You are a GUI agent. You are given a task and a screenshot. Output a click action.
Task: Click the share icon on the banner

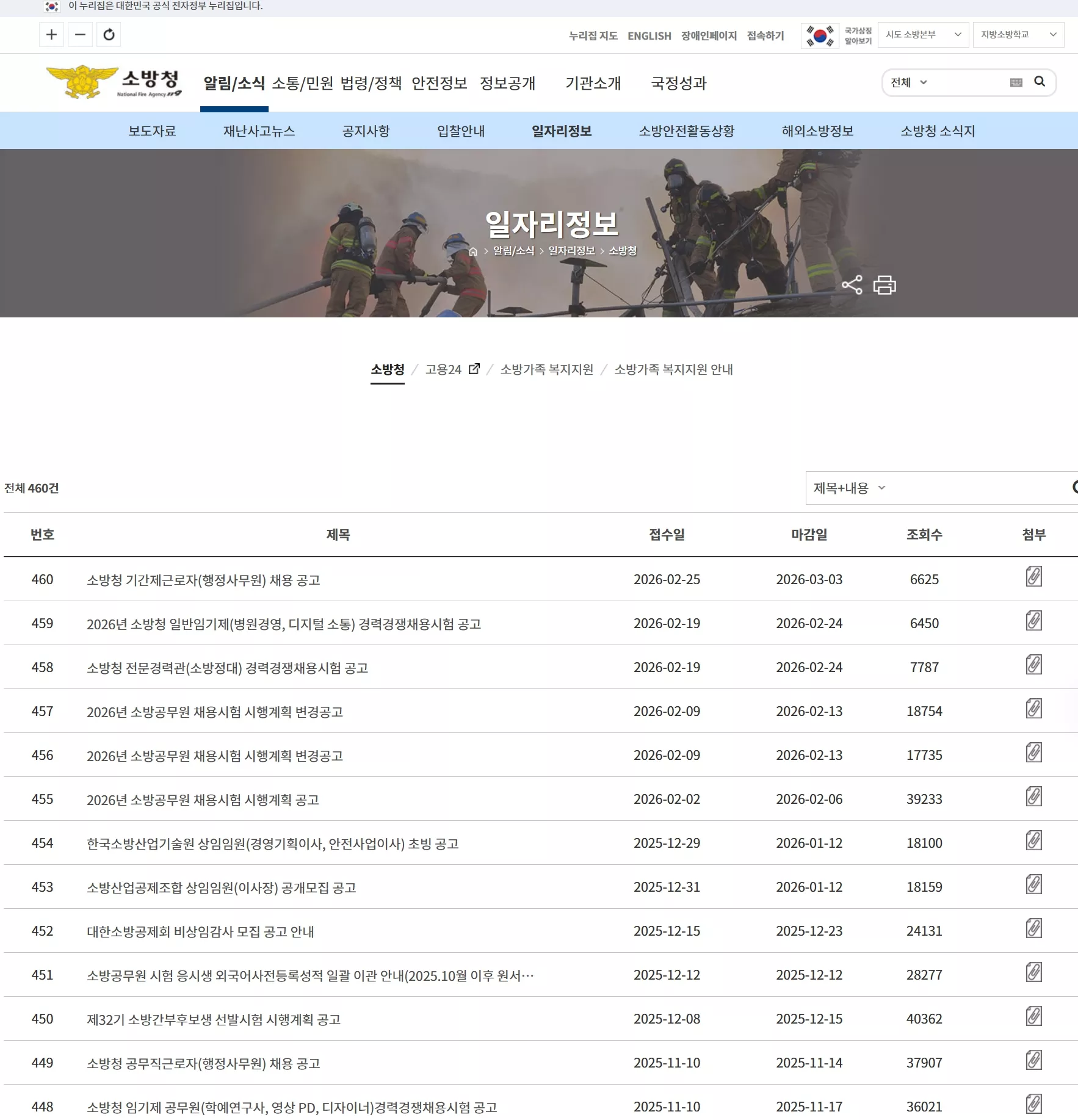pos(853,284)
